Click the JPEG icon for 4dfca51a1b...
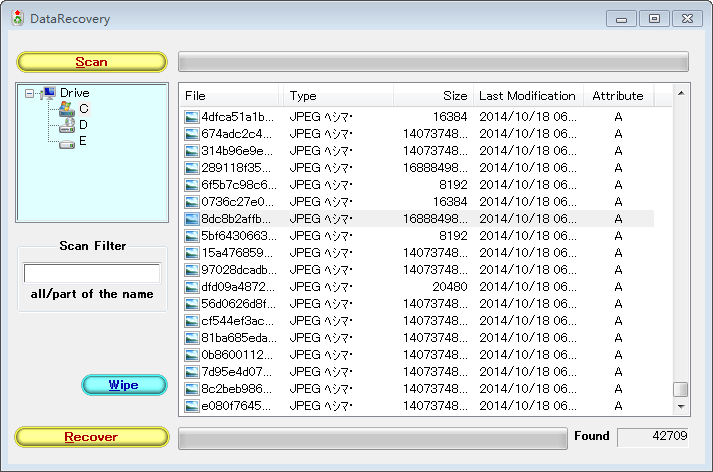Screen dimensions: 713x472 pyautogui.click(x=191, y=117)
